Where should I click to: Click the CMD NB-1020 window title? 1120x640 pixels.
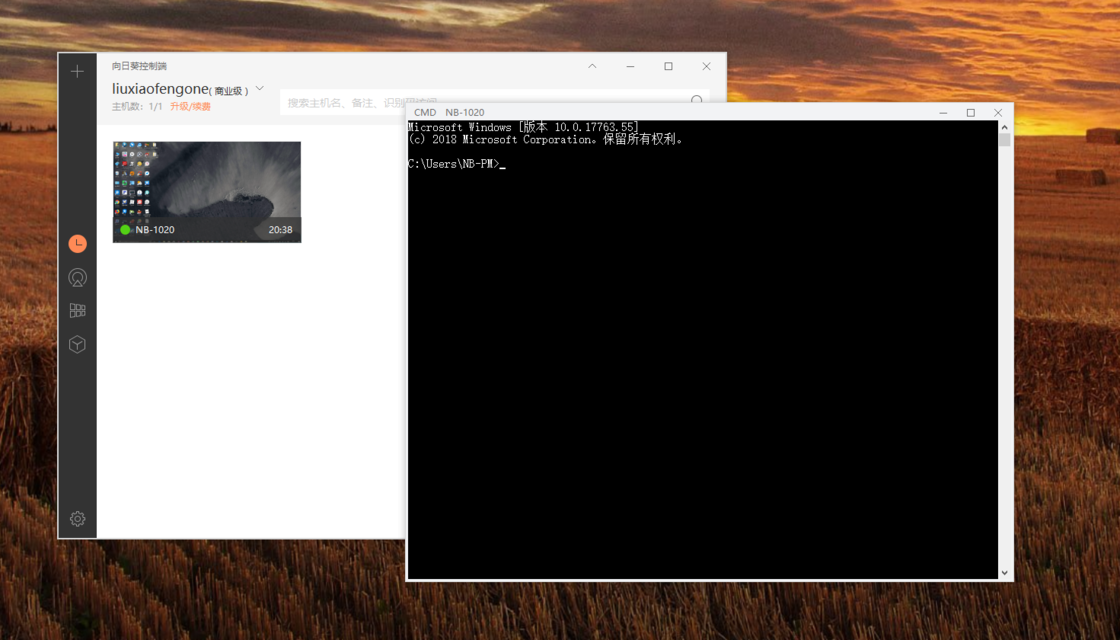[x=449, y=112]
